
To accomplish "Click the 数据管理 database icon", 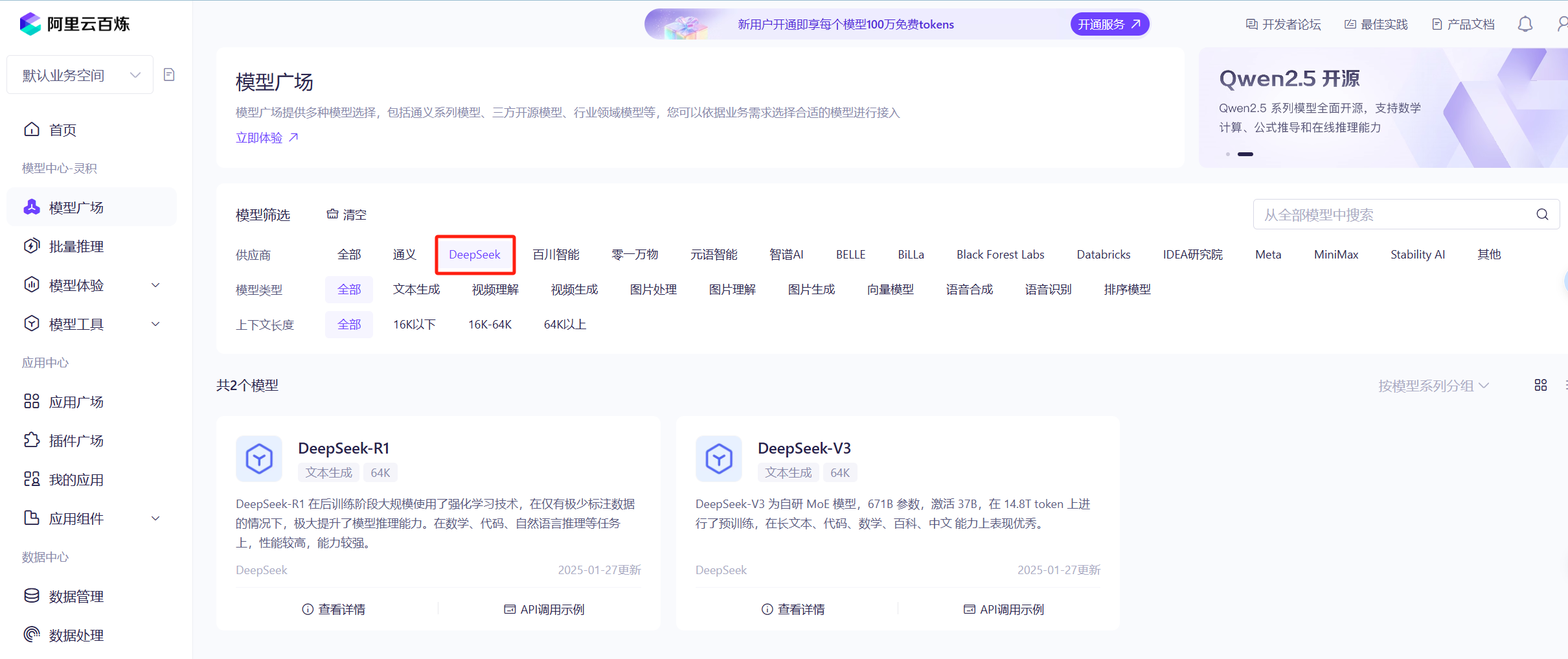I will pos(32,595).
